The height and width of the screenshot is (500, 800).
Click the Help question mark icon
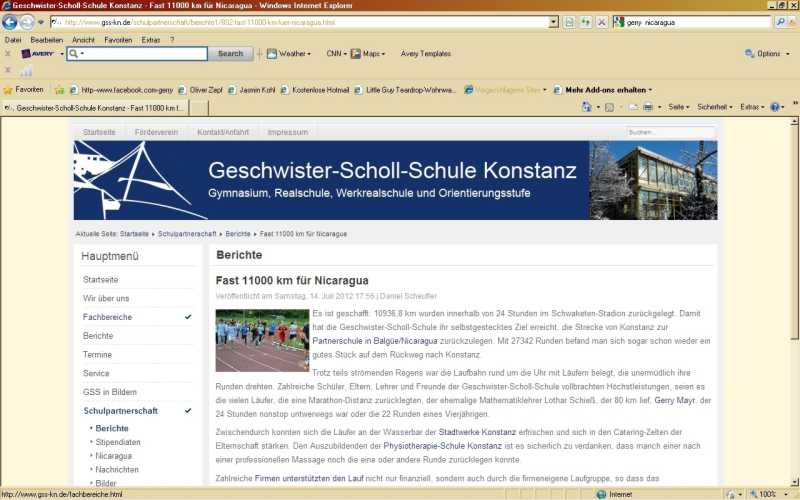click(x=775, y=107)
